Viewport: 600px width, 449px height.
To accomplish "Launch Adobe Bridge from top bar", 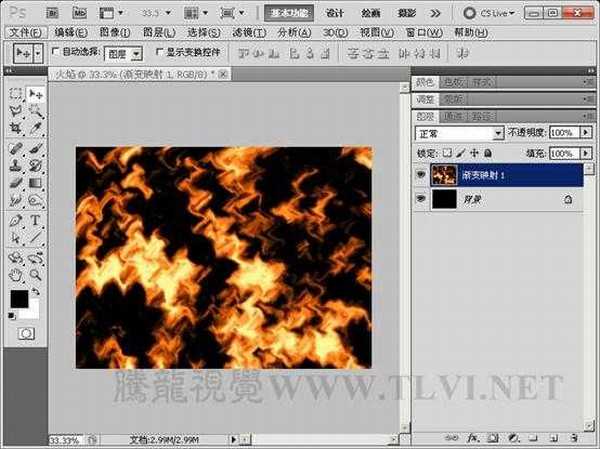I will [x=52, y=13].
